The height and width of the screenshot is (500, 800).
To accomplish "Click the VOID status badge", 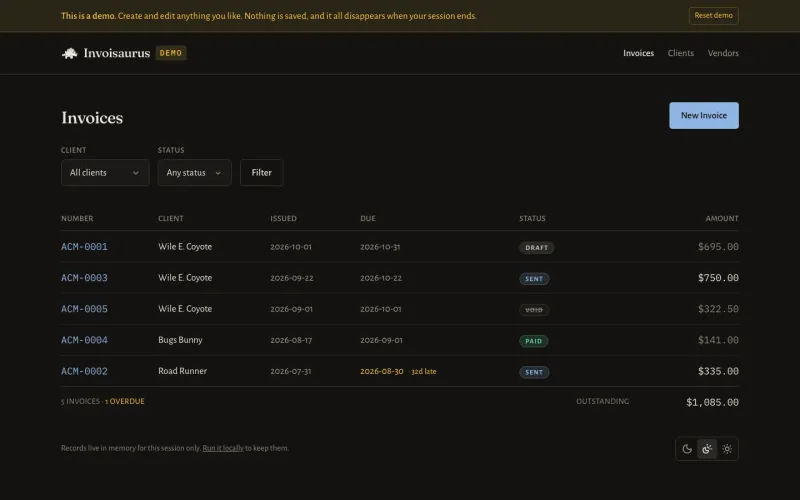I will [534, 310].
